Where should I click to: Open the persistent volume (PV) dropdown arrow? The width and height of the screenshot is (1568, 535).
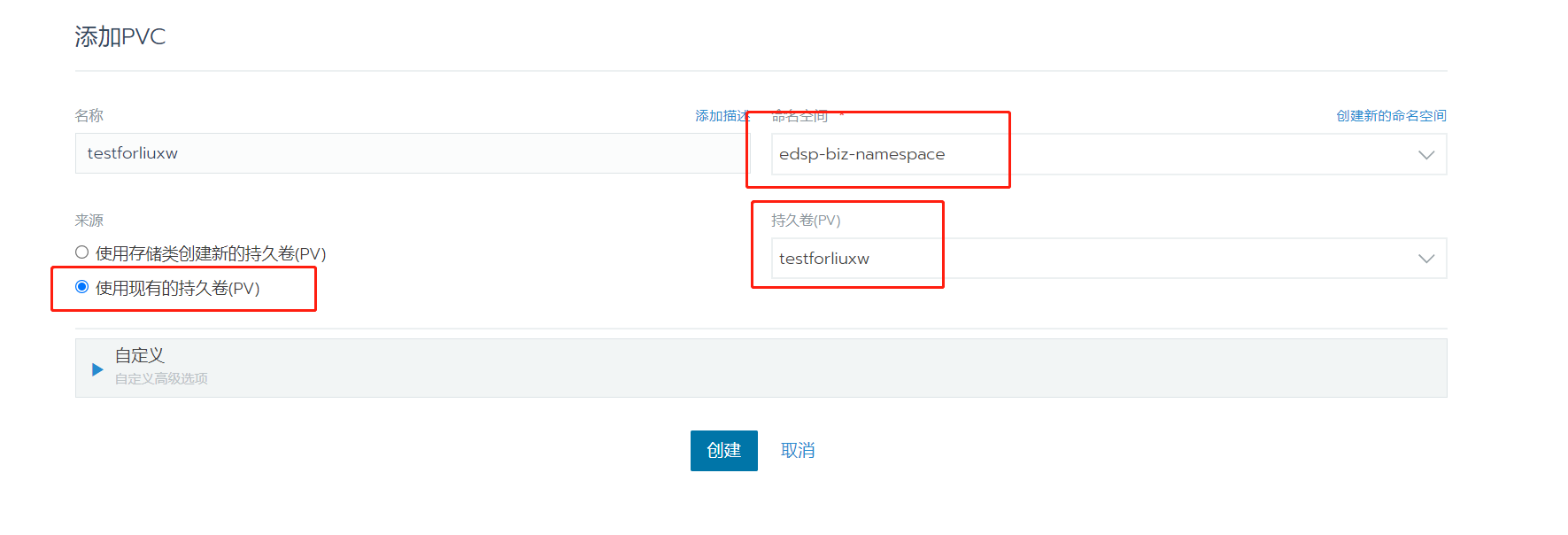click(1425, 259)
